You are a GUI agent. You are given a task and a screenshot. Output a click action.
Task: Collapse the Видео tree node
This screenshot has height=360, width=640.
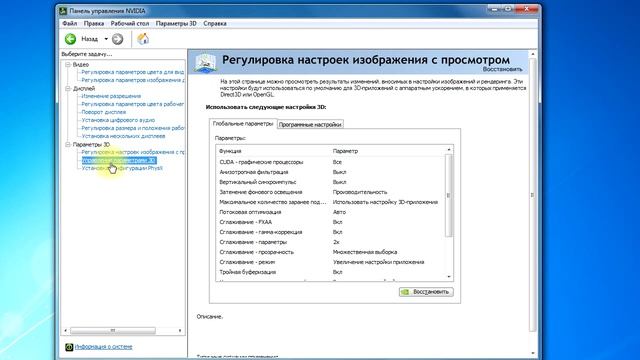pos(68,64)
